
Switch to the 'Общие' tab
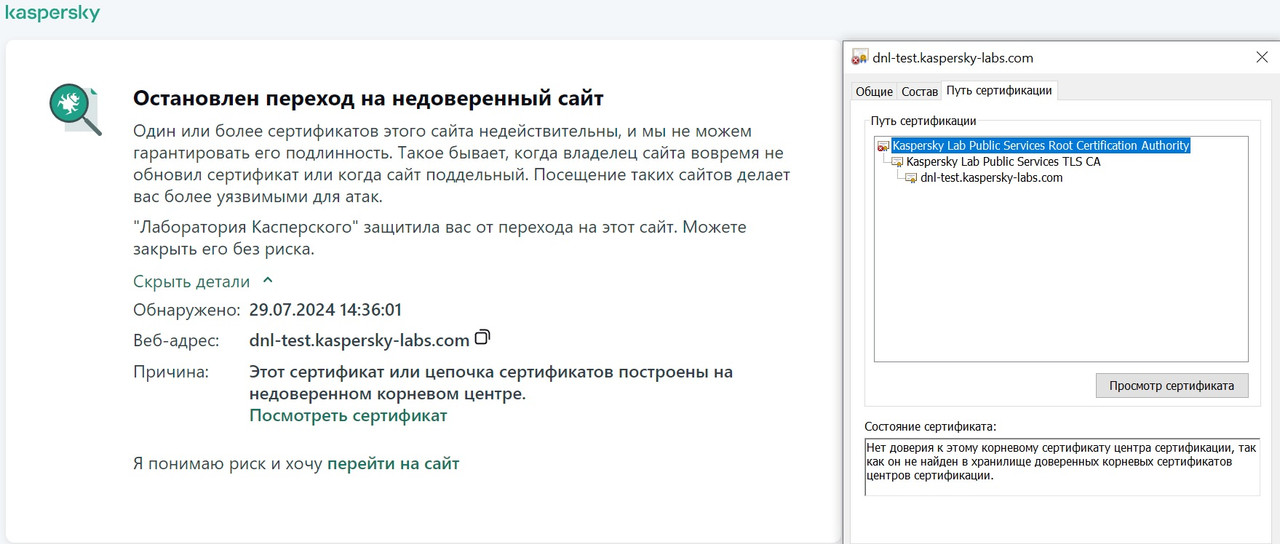pos(874,91)
